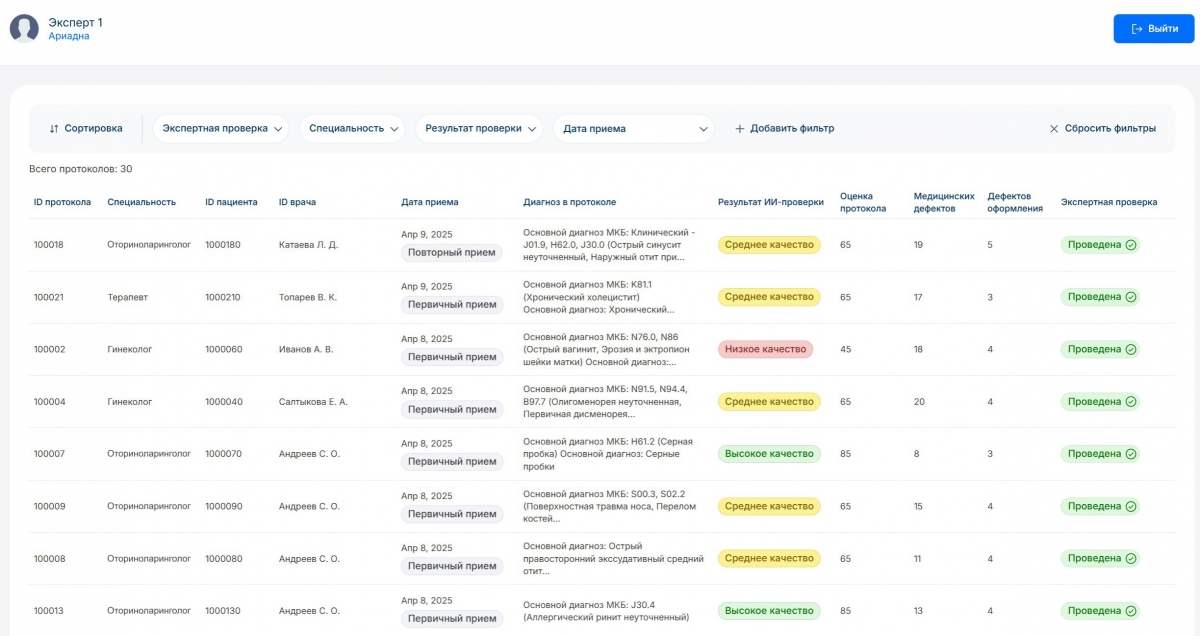1200x636 pixels.
Task: Click checkmark icon for protocol 100018
Action: (1131, 245)
